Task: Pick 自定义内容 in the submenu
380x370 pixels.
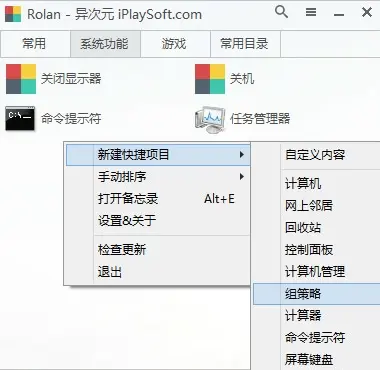Action: (317, 155)
